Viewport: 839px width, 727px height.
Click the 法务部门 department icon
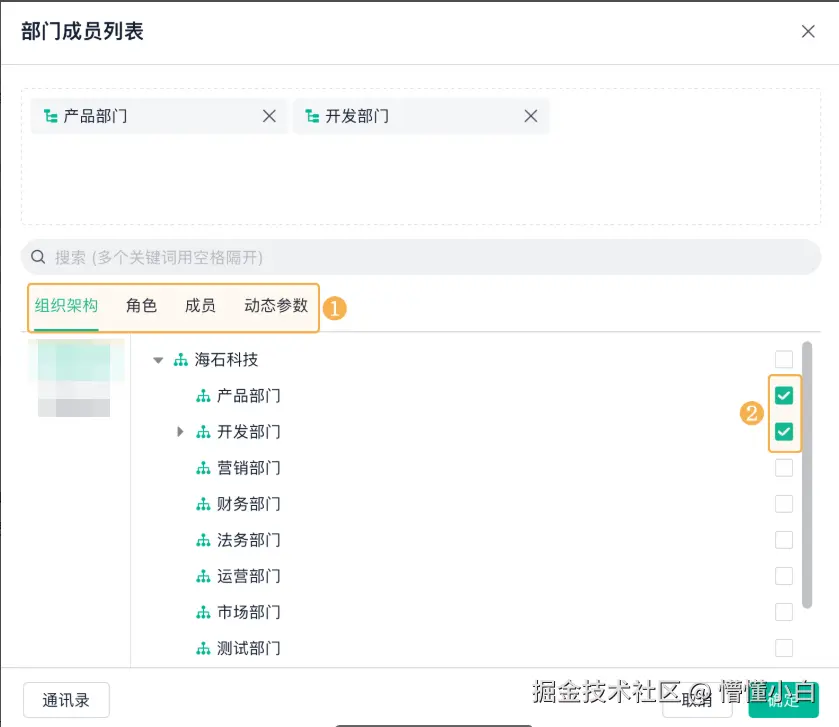point(205,539)
